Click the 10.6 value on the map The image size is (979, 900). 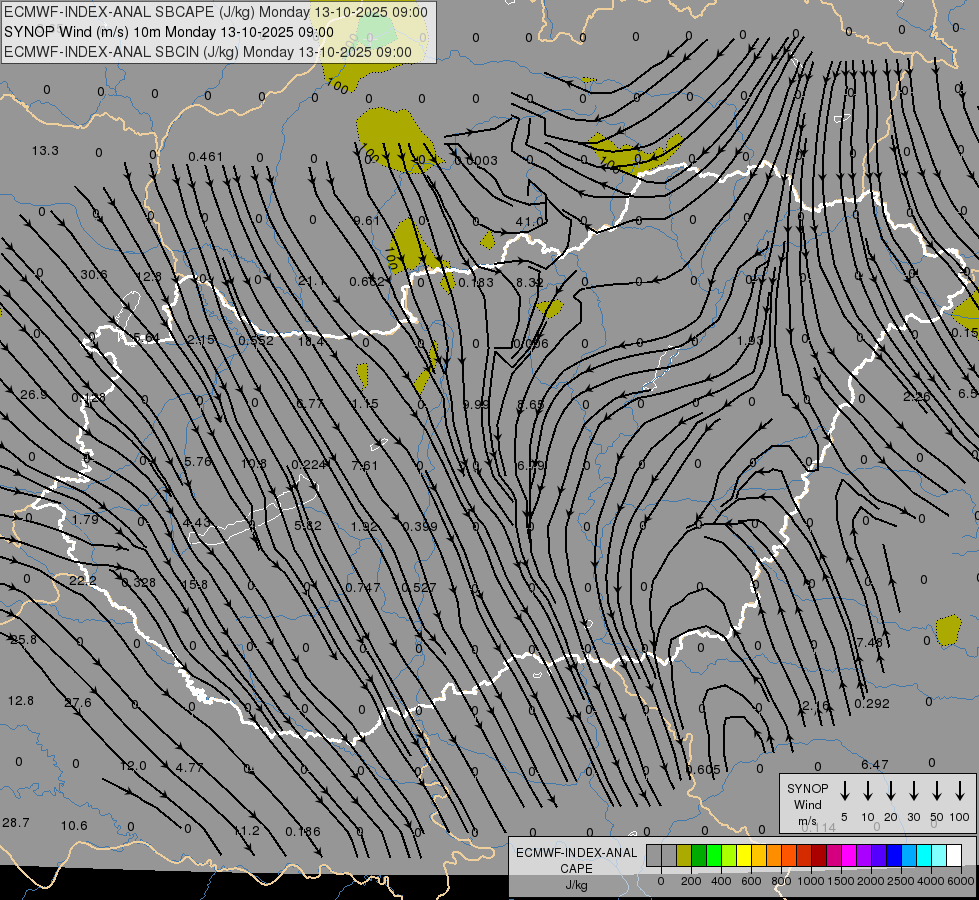(74, 826)
